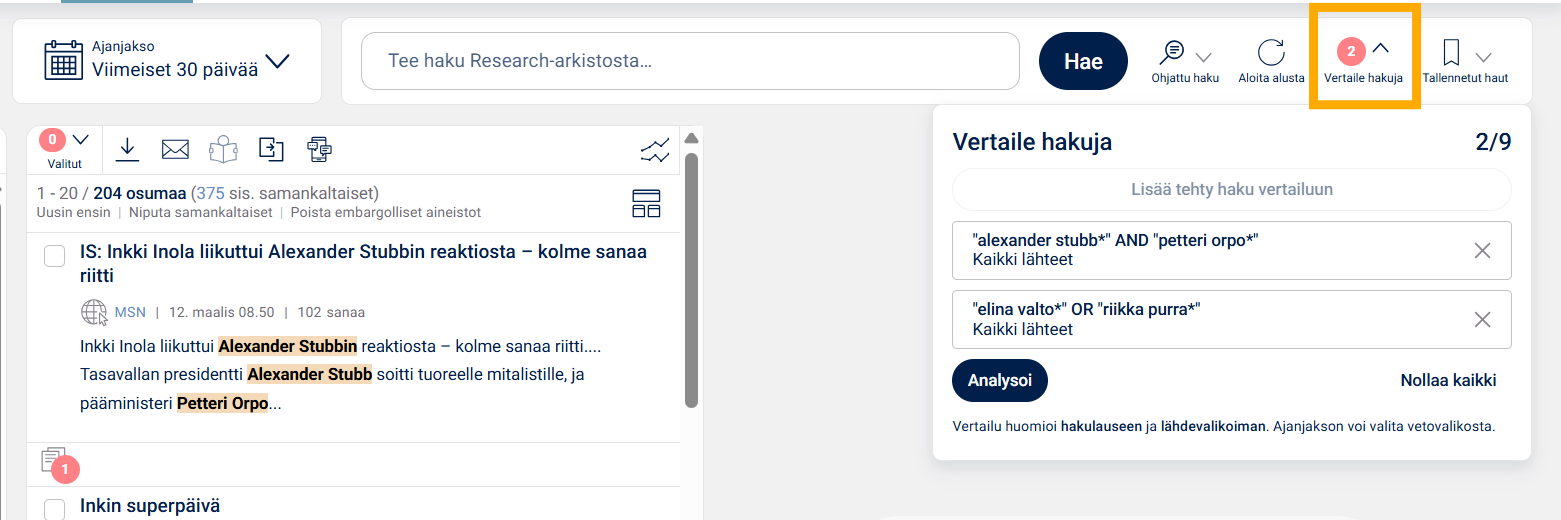
Task: Click the download arrow icon in results toolbar
Action: (127, 149)
